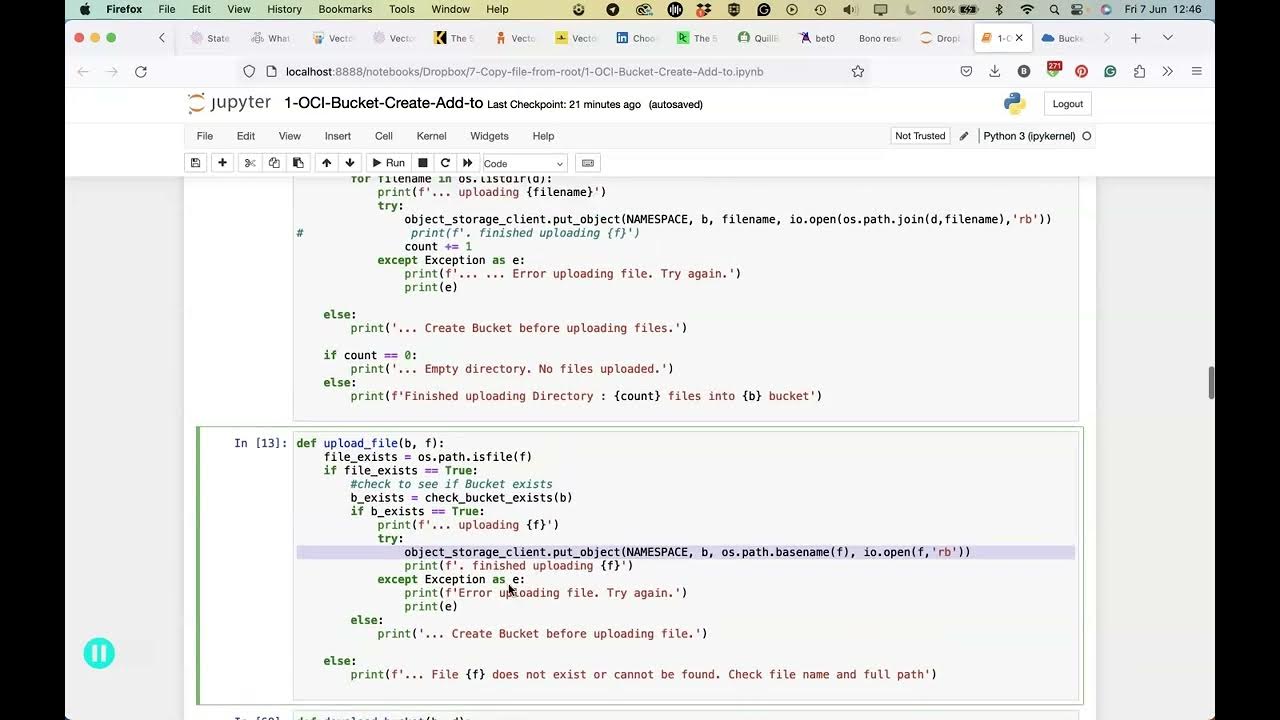The height and width of the screenshot is (720, 1280).
Task: Open the Widgets menu
Action: (489, 136)
